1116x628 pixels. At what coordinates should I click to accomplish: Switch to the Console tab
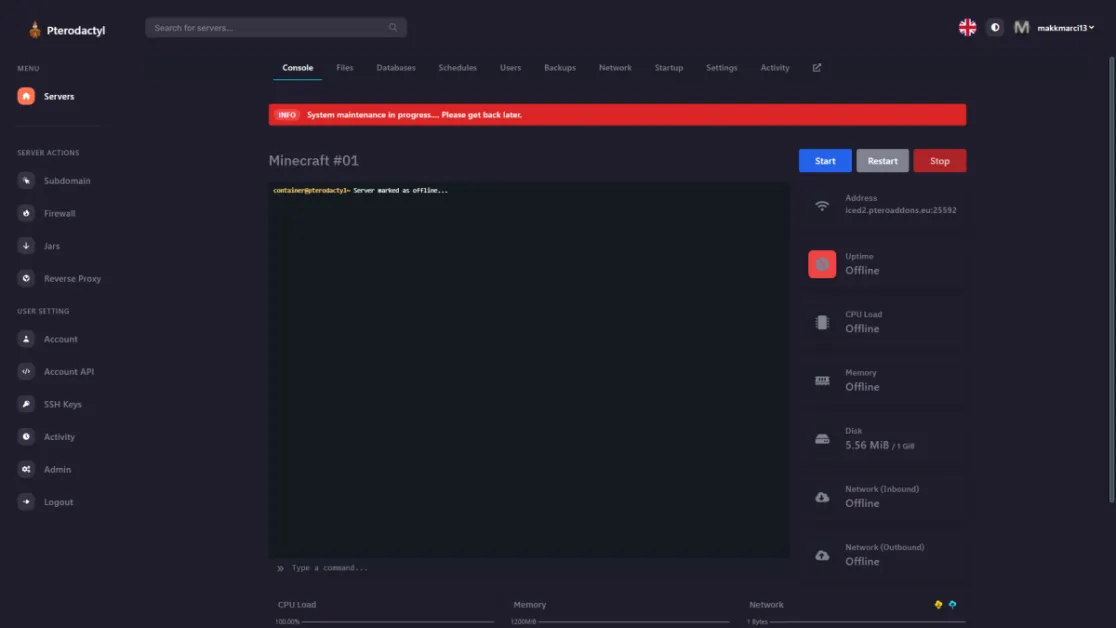tap(298, 68)
